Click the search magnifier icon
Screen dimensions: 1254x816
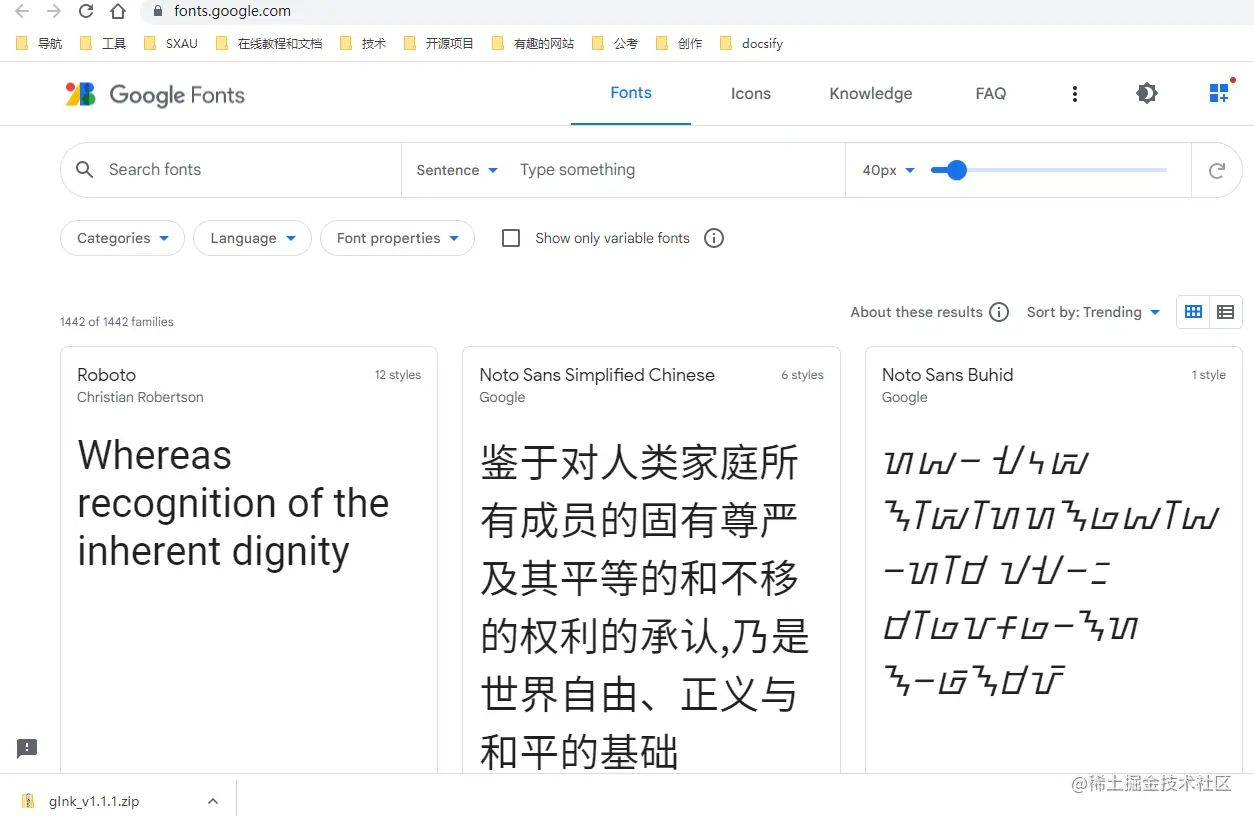pos(85,170)
